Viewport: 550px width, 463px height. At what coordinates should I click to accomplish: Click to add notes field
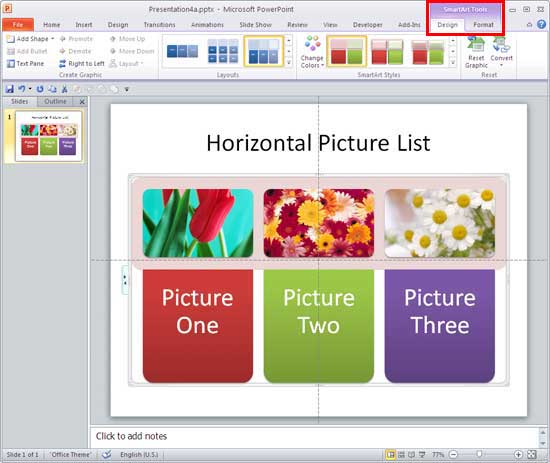point(314,436)
